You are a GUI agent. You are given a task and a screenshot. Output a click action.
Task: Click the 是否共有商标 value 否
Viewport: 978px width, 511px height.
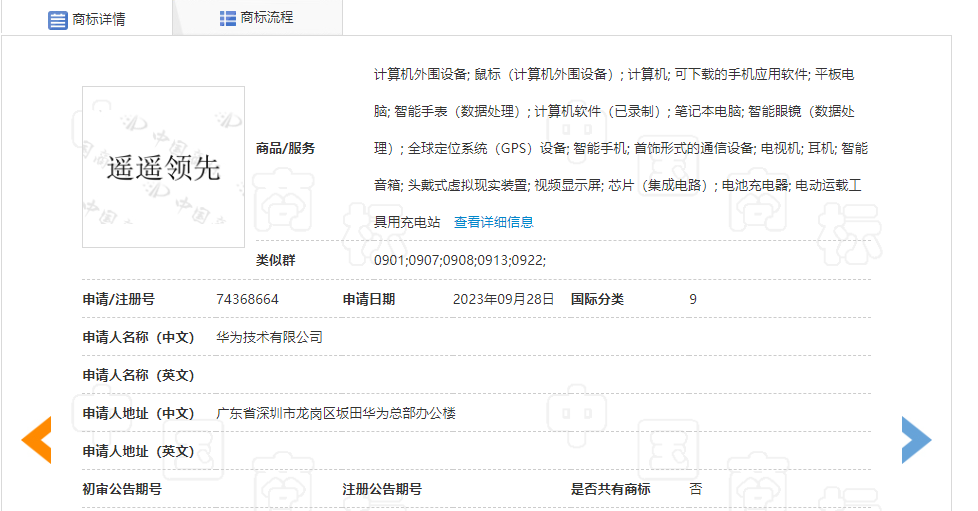(x=695, y=489)
